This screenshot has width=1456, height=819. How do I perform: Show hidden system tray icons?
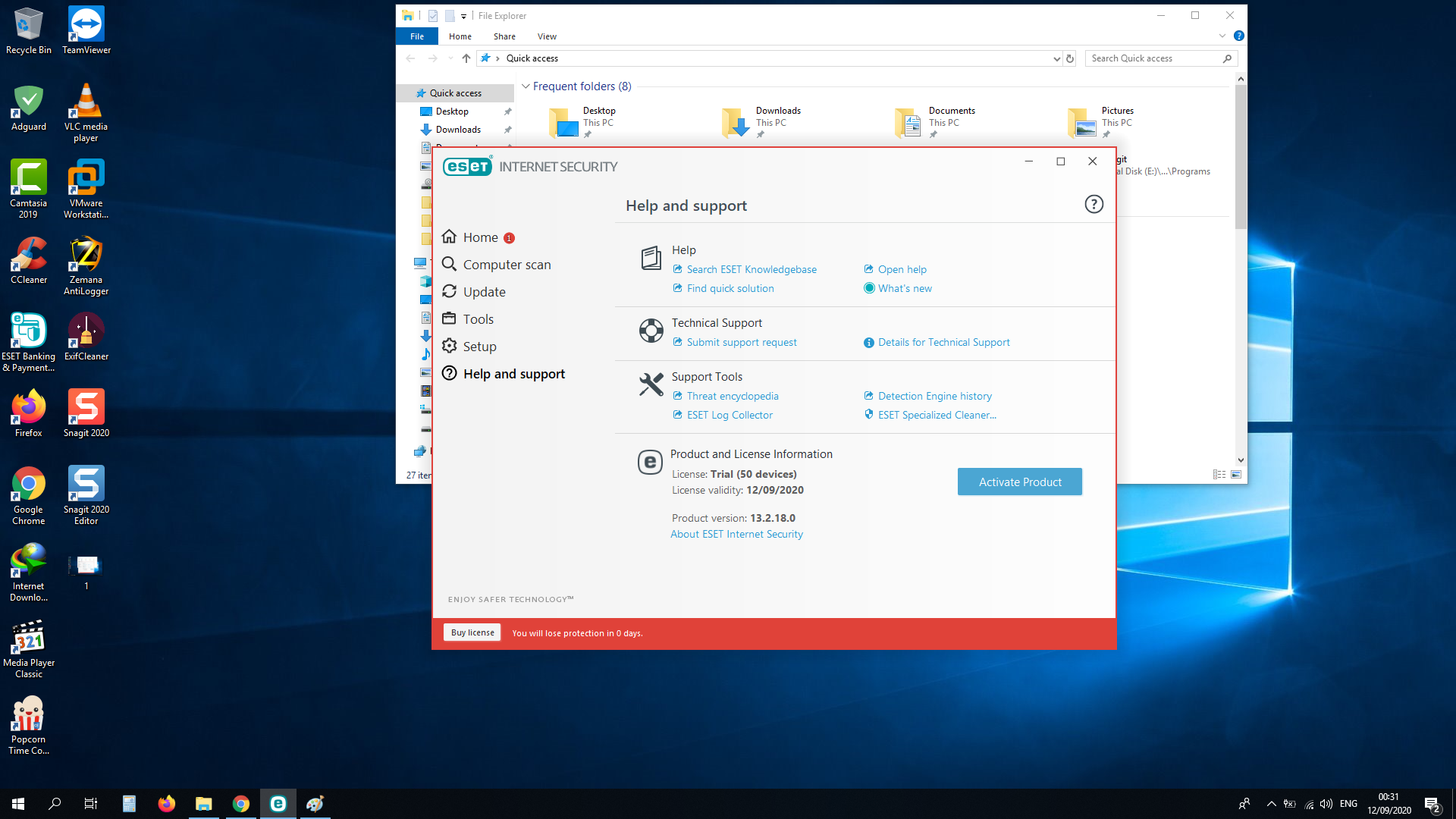pos(1272,804)
